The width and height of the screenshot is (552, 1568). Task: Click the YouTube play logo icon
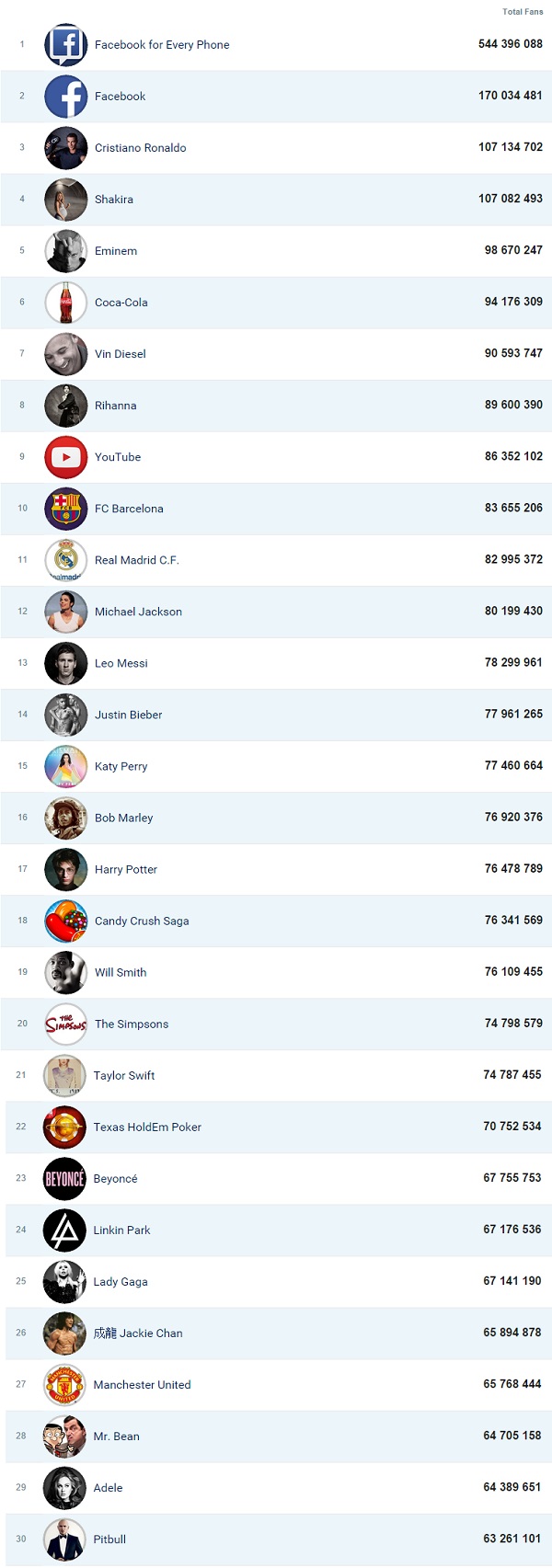pyautogui.click(x=65, y=457)
